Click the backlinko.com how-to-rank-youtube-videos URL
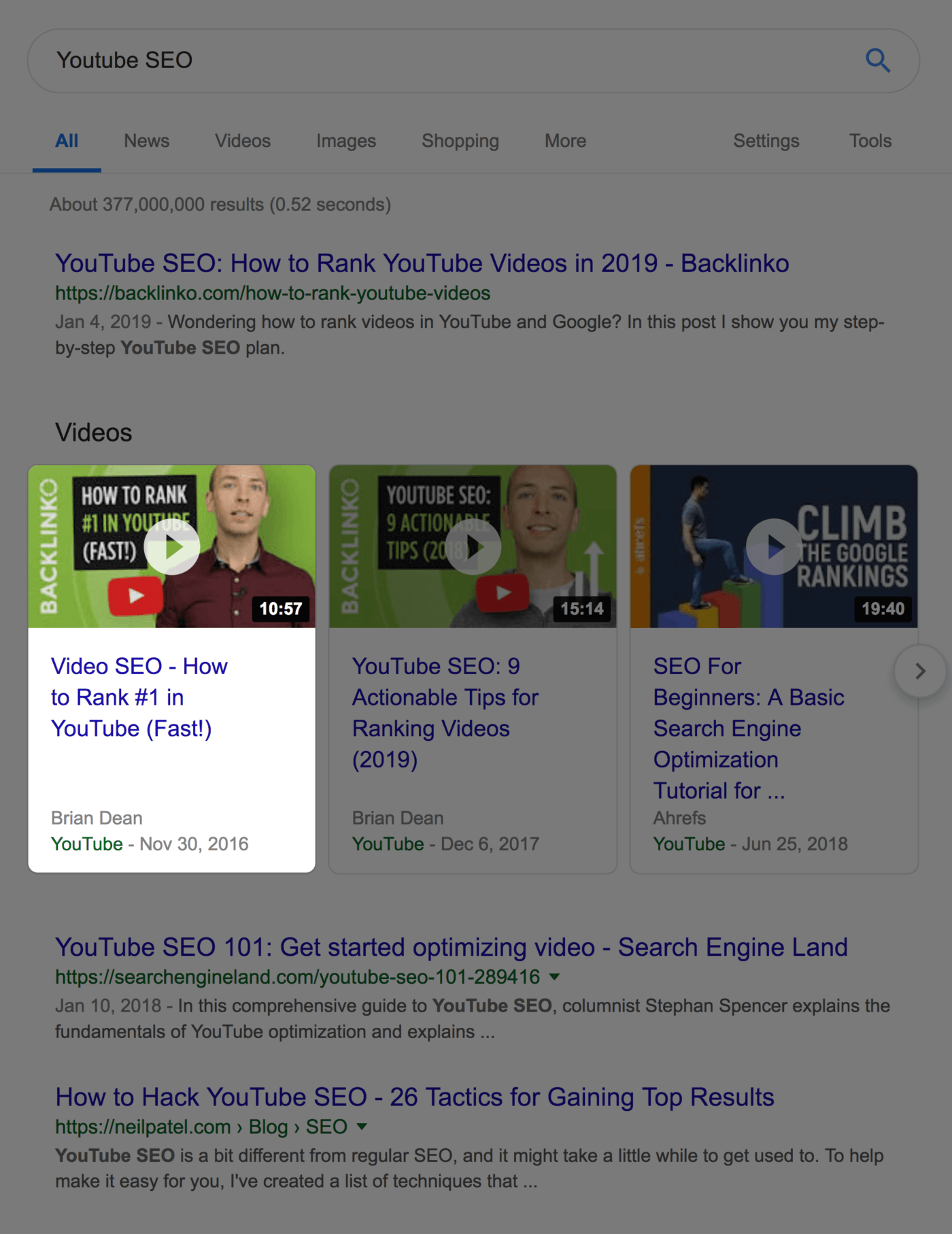Screen dimensions: 952x1234 point(273,293)
